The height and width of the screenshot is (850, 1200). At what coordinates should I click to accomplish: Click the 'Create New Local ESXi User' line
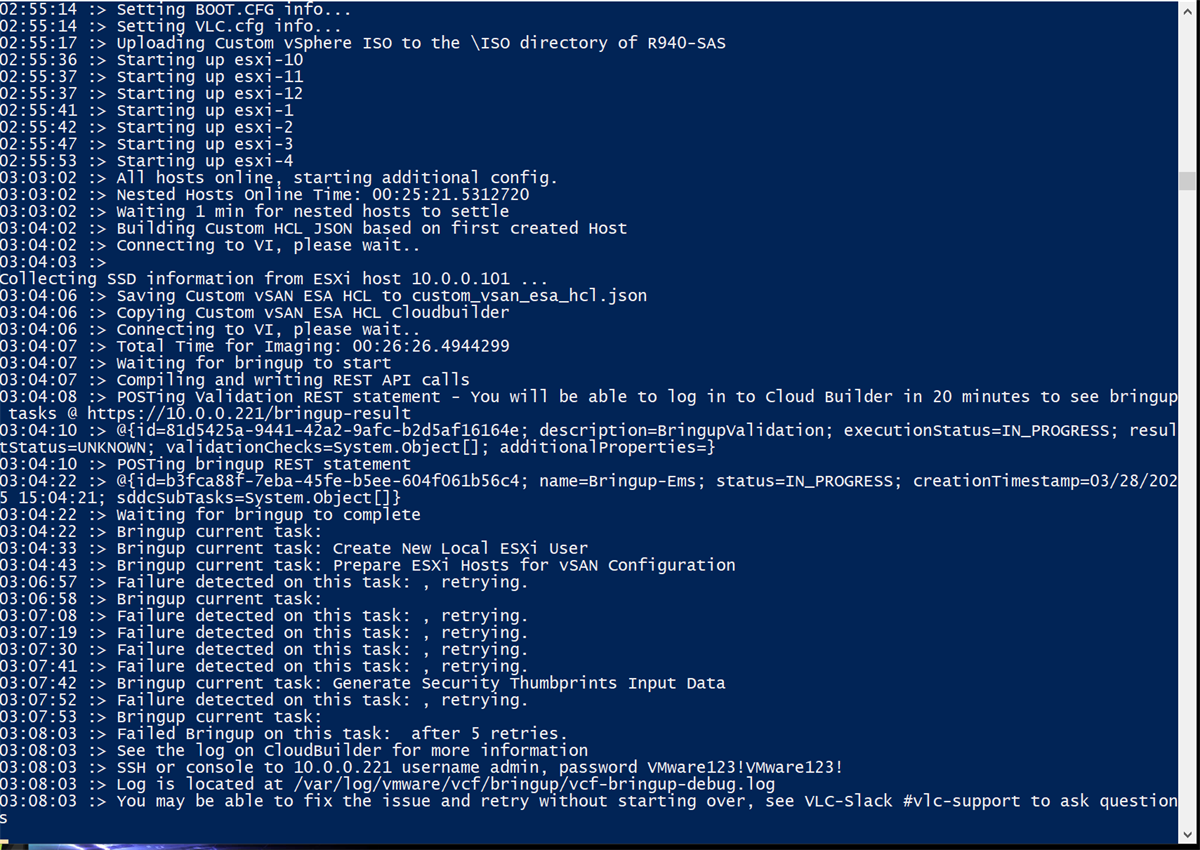(294, 548)
